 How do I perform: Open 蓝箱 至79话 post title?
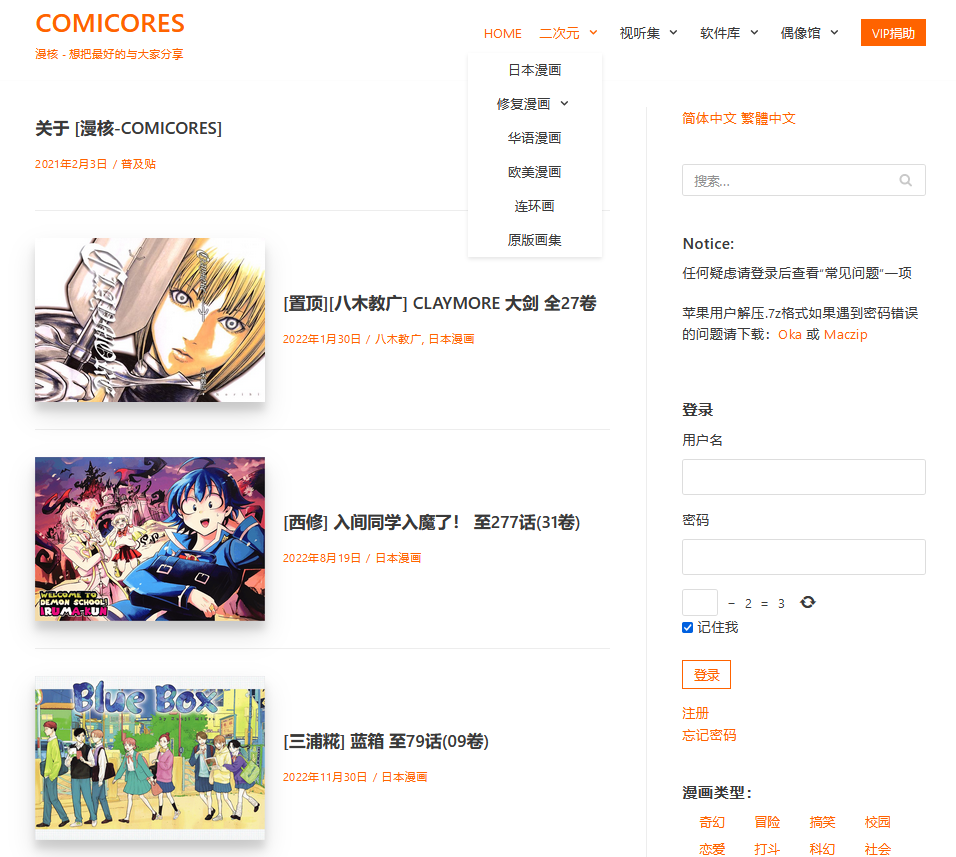click(386, 741)
